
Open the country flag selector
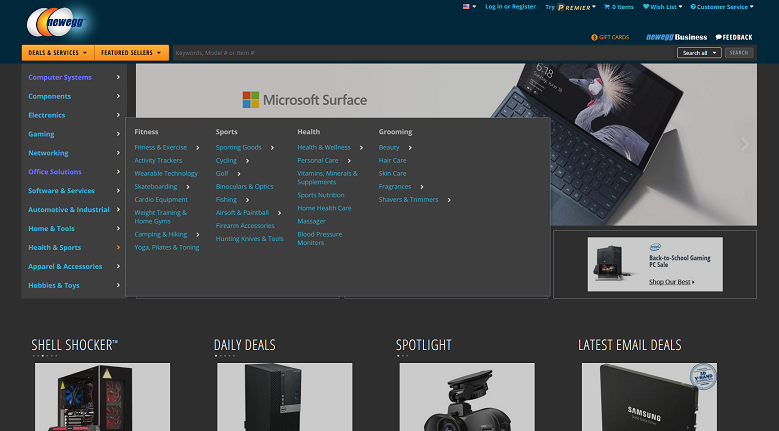click(469, 6)
